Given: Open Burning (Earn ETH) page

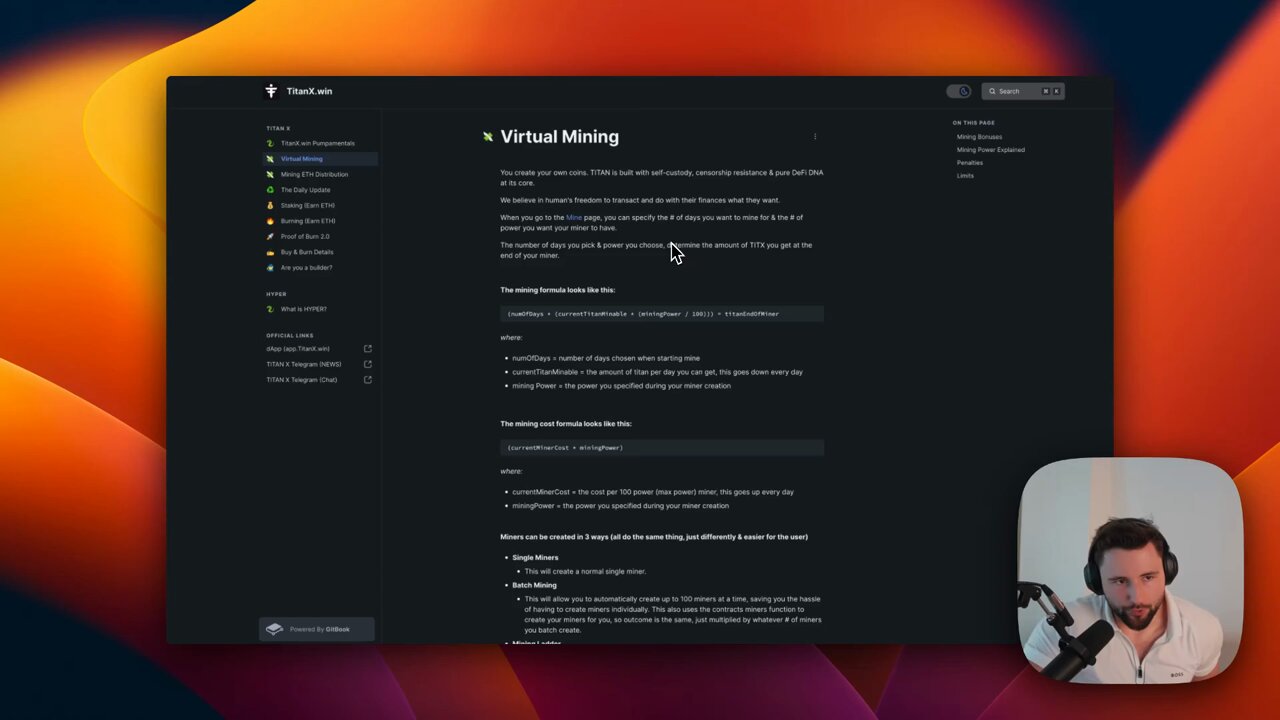Looking at the screenshot, I should [x=308, y=221].
